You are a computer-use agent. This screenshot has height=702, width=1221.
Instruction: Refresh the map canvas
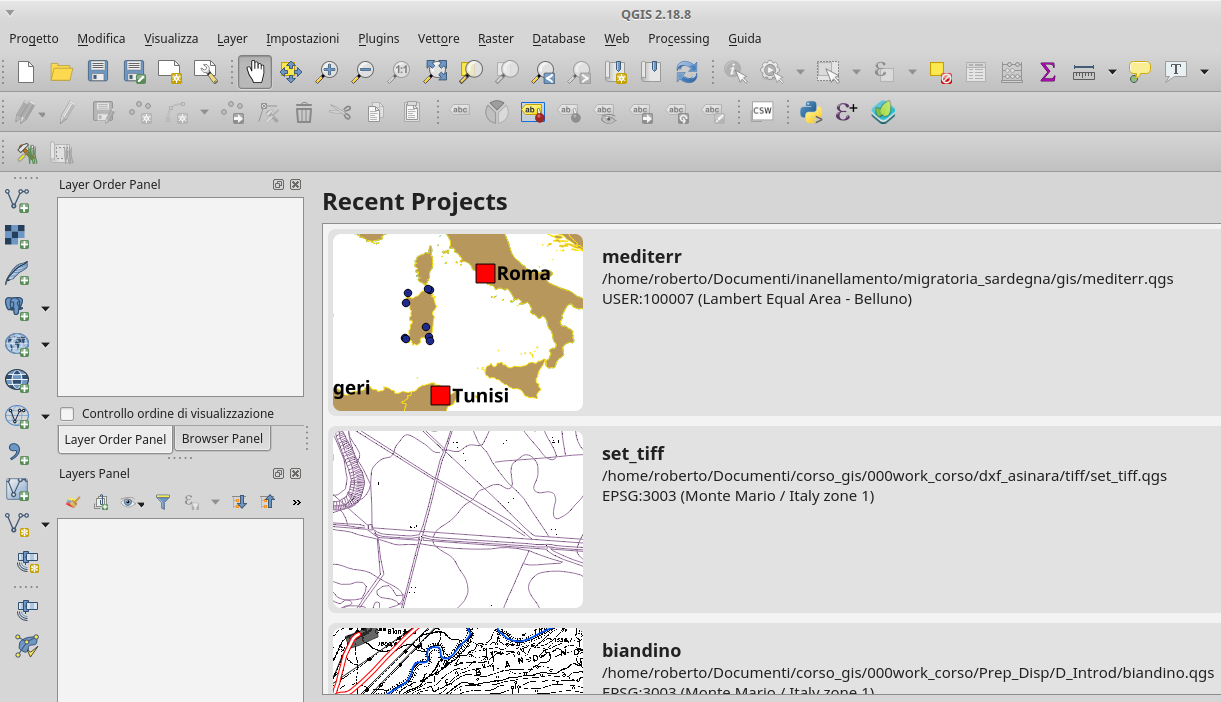687,71
